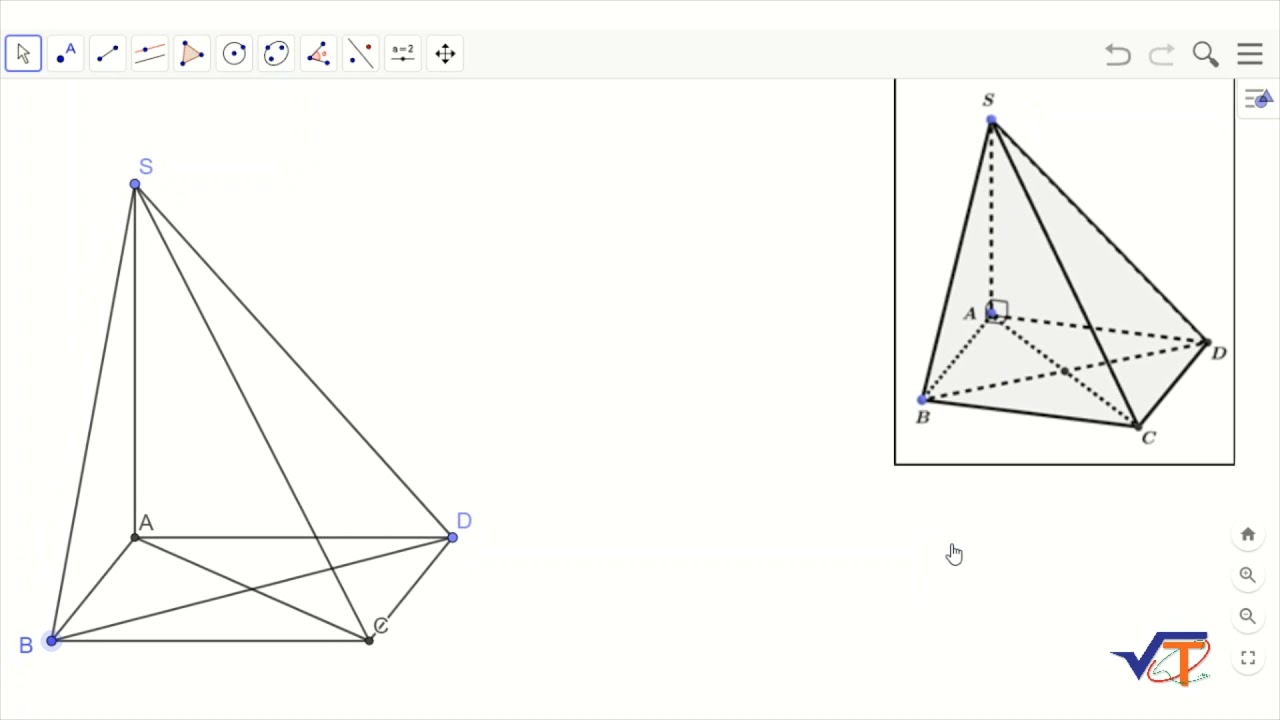1280x720 pixels.
Task: Click point S in the reference image
Action: (x=991, y=120)
